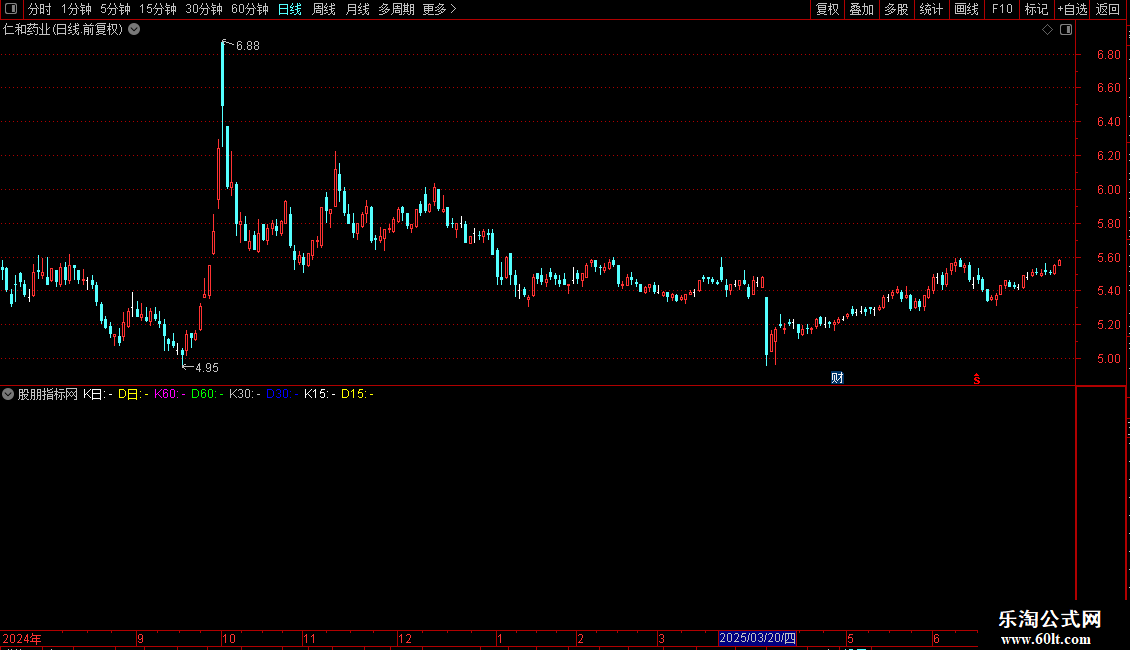Image resolution: width=1130 pixels, height=650 pixels.
Task: Switch to 月线 monthly chart
Action: [357, 9]
